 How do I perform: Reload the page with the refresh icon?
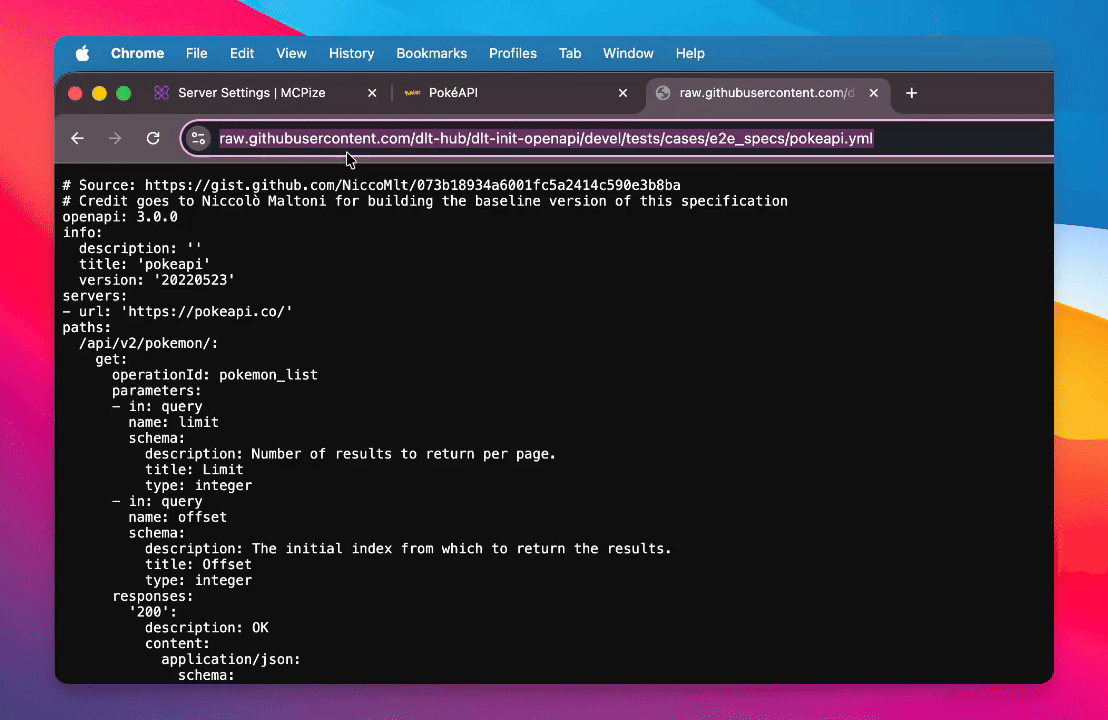pyautogui.click(x=153, y=139)
